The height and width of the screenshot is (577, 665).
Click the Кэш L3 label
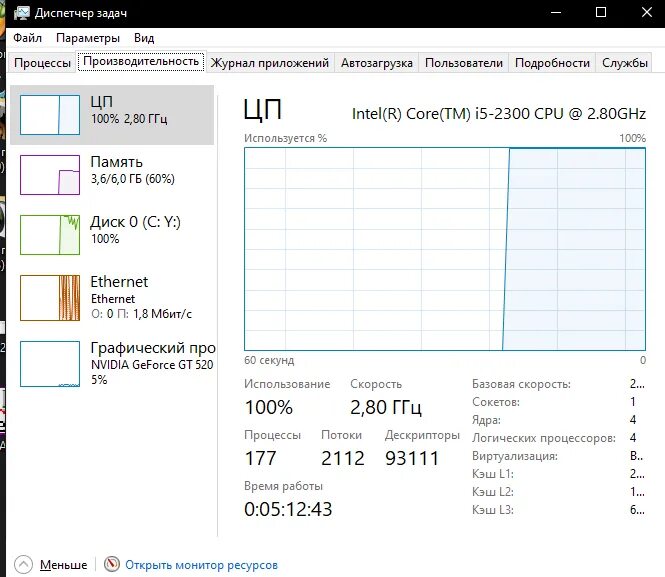492,510
